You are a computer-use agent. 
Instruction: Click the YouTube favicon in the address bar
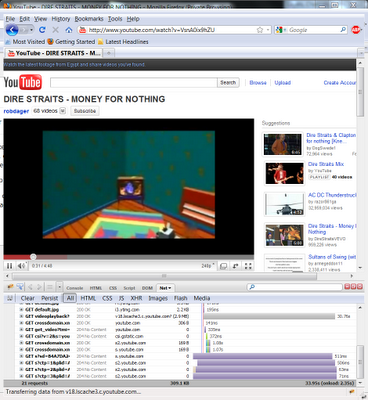[82, 30]
